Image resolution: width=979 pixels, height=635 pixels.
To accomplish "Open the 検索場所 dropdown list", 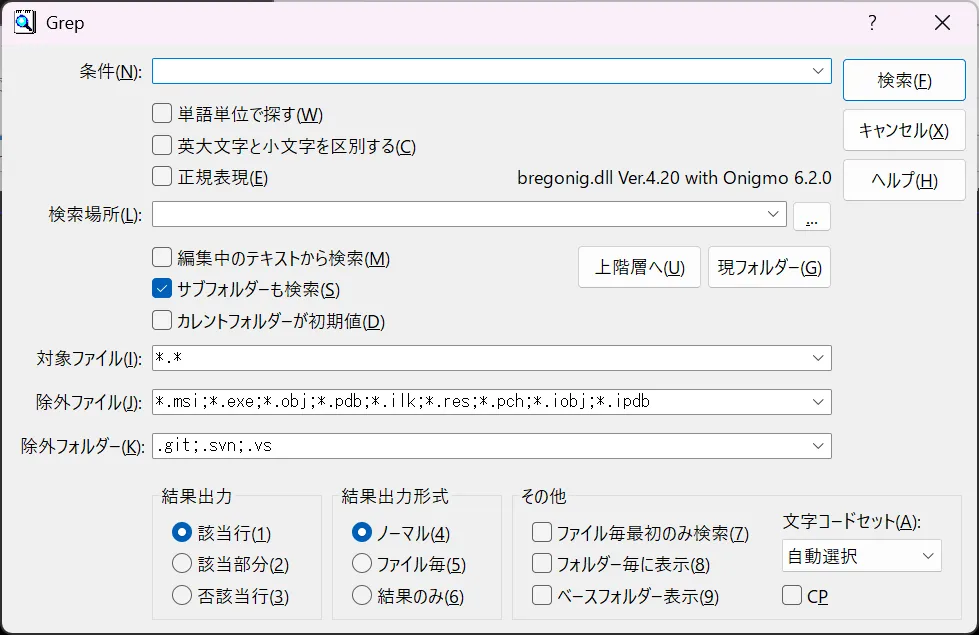I will pyautogui.click(x=773, y=214).
